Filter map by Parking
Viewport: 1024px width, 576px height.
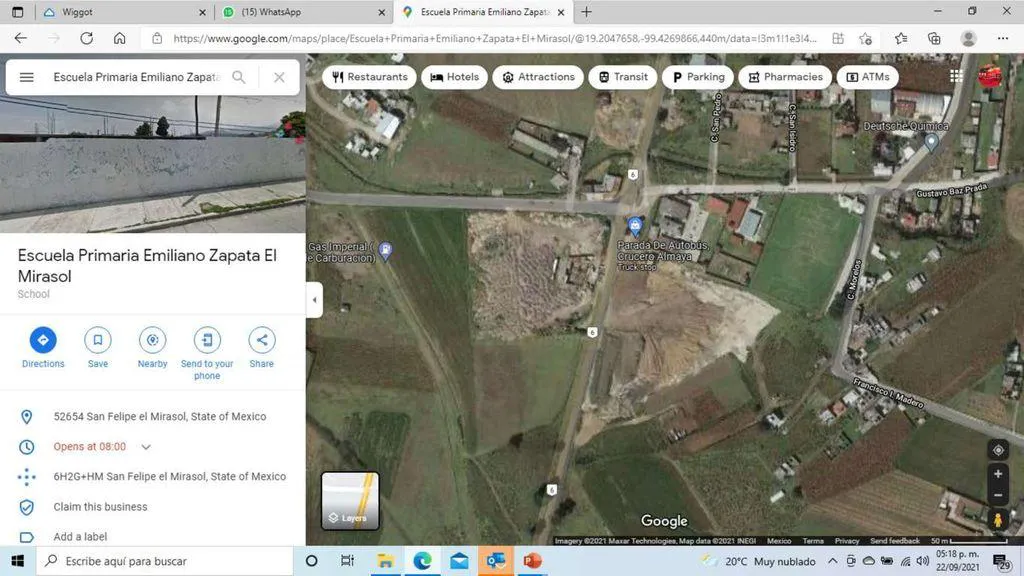(x=698, y=77)
